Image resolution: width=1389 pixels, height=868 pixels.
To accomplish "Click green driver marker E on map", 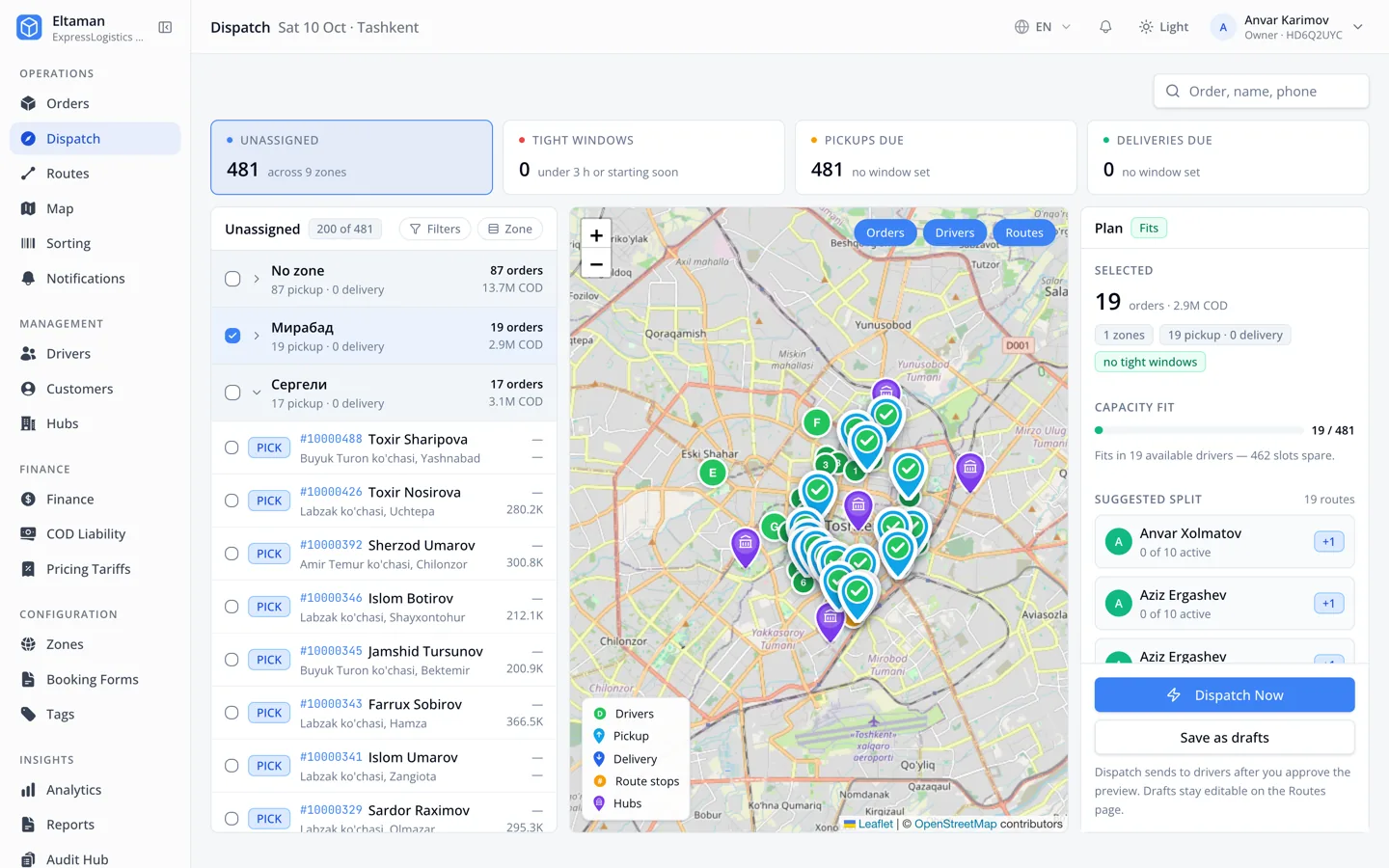I will [713, 473].
